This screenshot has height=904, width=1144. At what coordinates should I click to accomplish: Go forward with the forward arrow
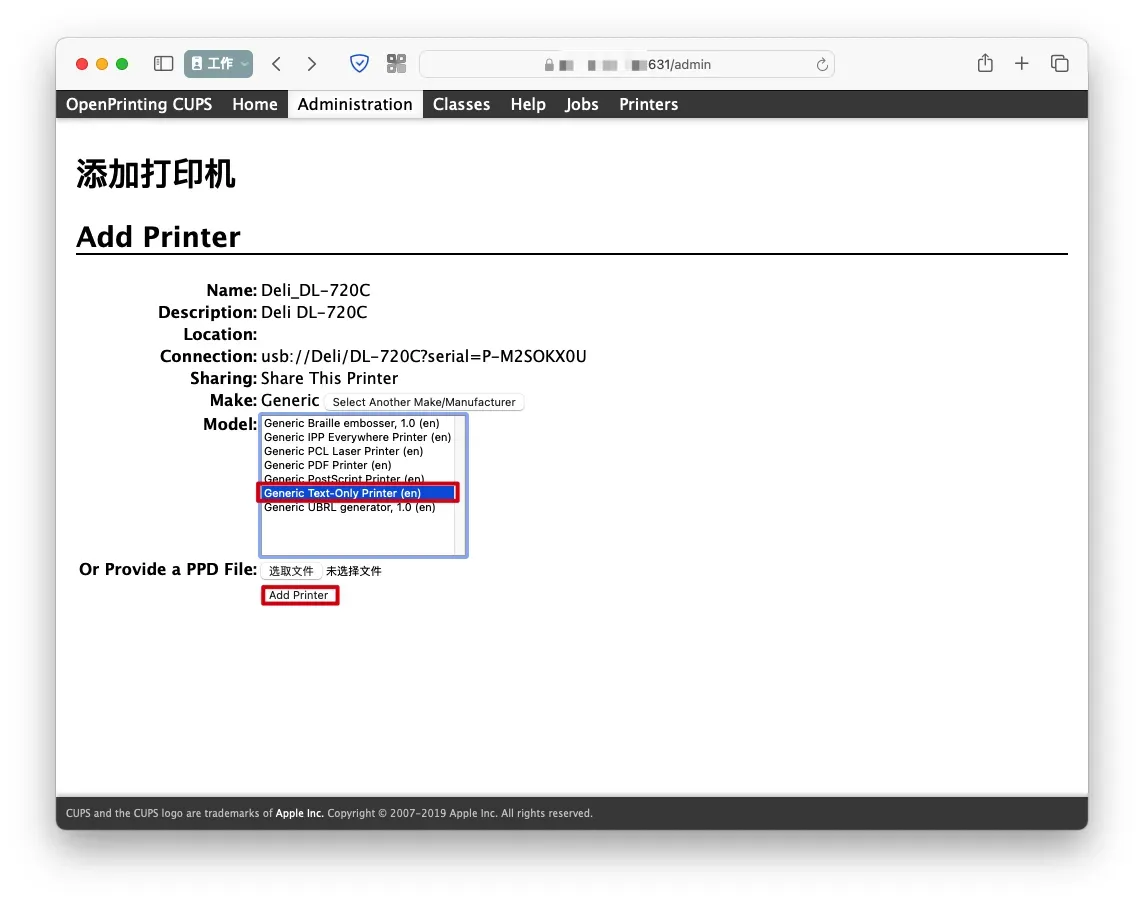312,64
